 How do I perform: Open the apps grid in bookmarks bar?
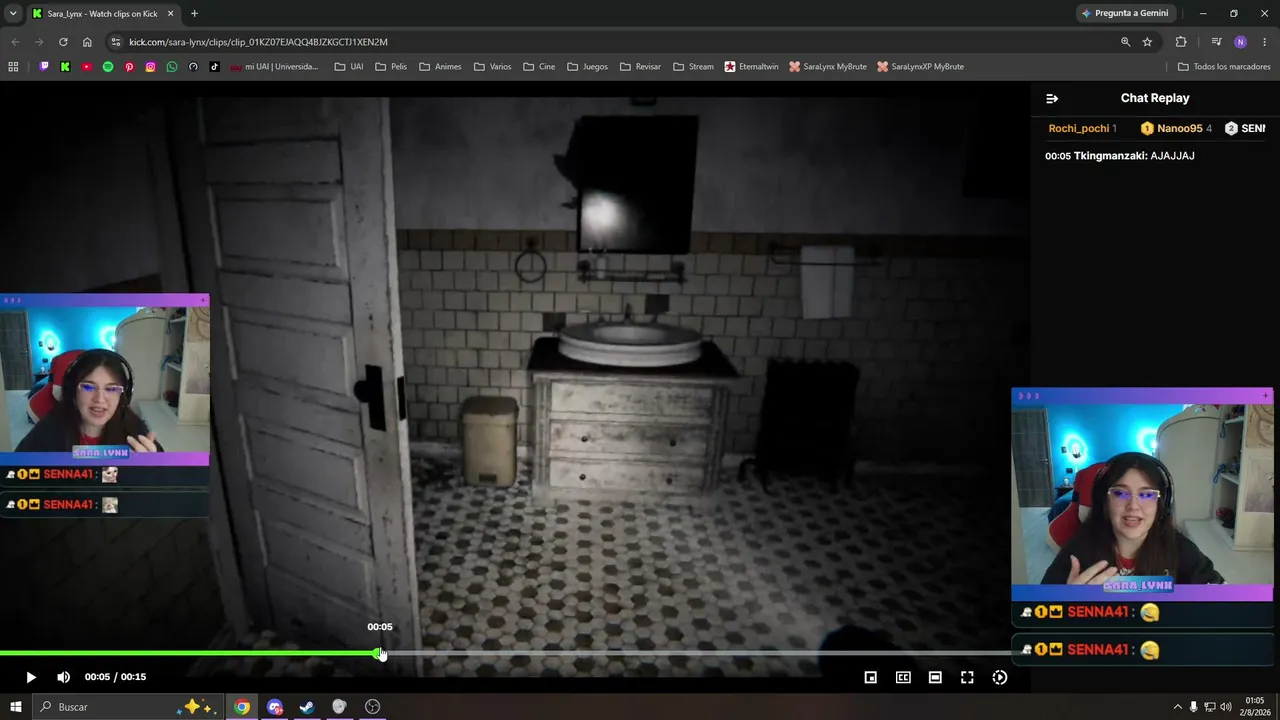pyautogui.click(x=13, y=67)
